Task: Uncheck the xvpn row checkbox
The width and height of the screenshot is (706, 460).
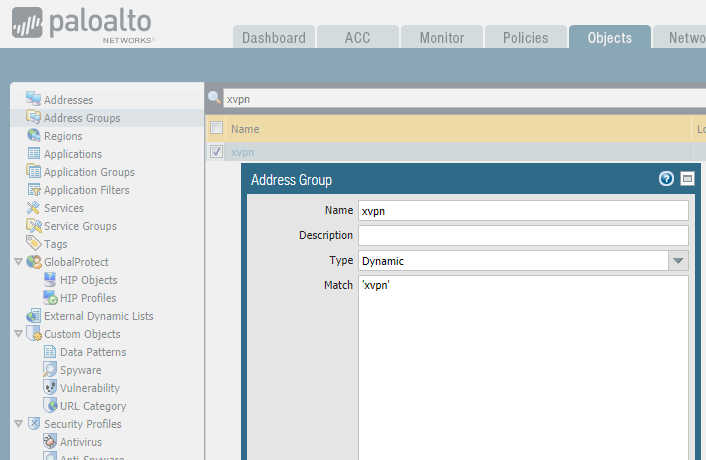Action: (x=217, y=152)
